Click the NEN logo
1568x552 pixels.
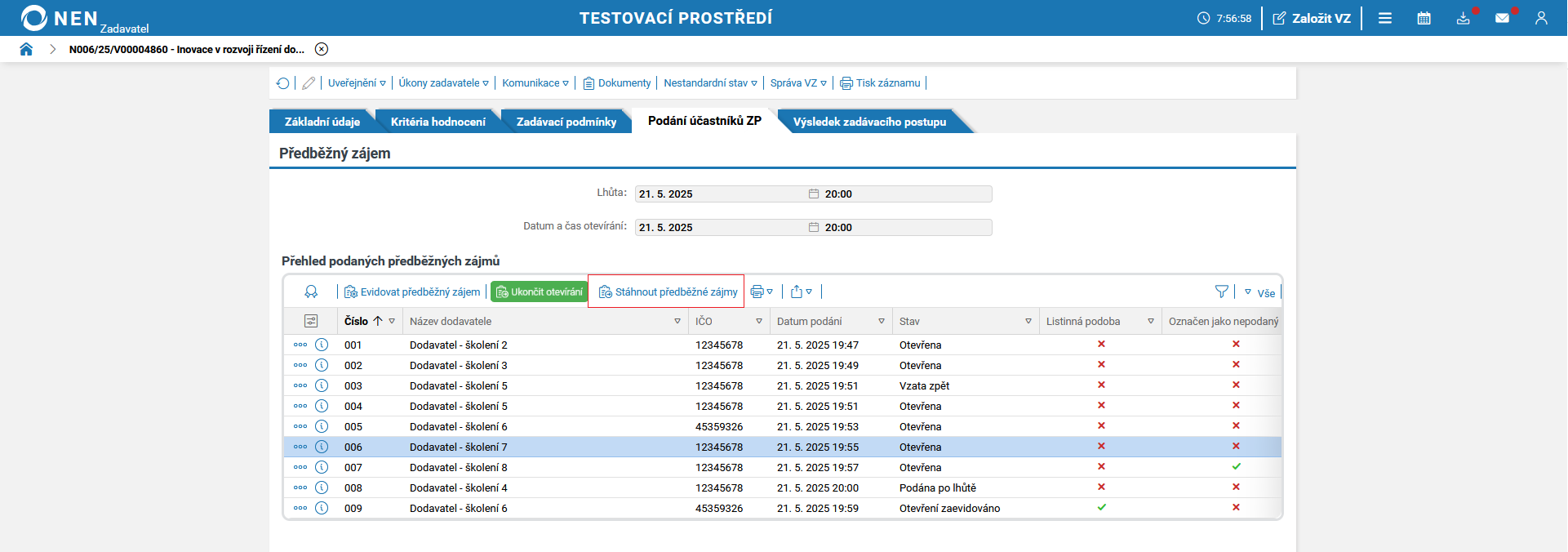[x=59, y=18]
